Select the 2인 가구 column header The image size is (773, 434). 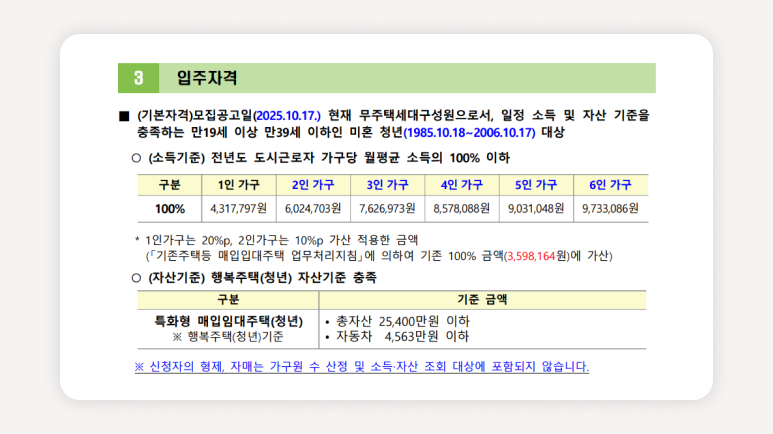tap(313, 185)
